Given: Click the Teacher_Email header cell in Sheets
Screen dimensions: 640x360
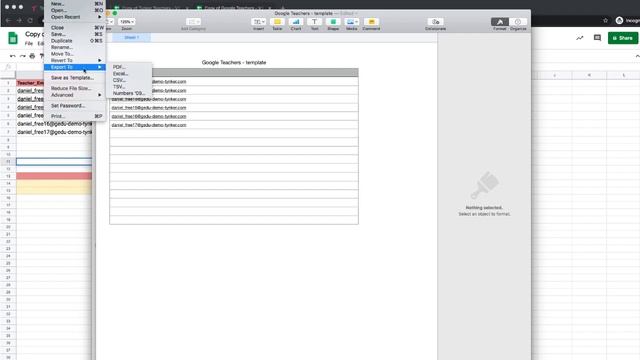Looking at the screenshot, I should click(x=30, y=83).
